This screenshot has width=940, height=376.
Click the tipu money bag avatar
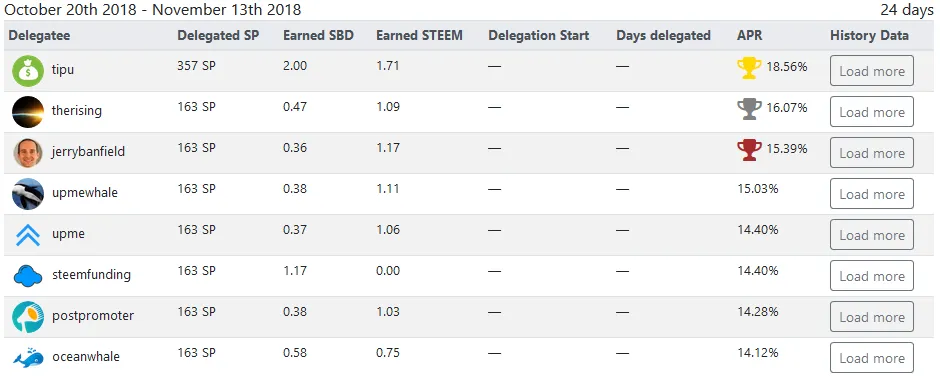[x=28, y=71]
